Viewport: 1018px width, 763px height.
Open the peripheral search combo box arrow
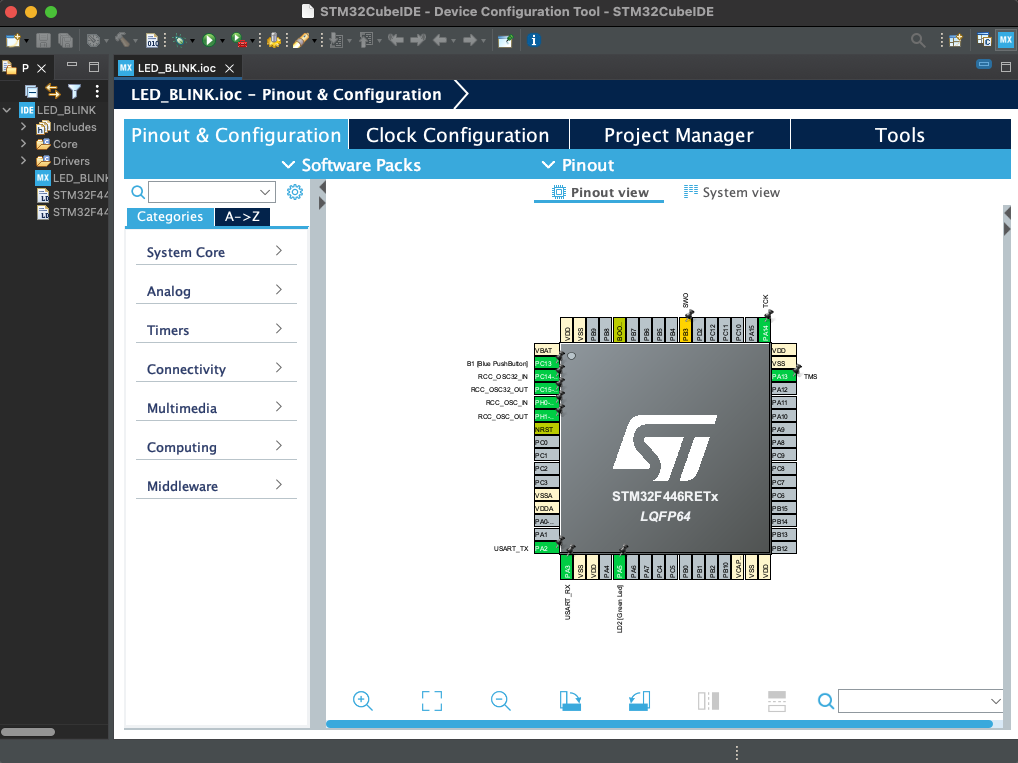(x=265, y=192)
